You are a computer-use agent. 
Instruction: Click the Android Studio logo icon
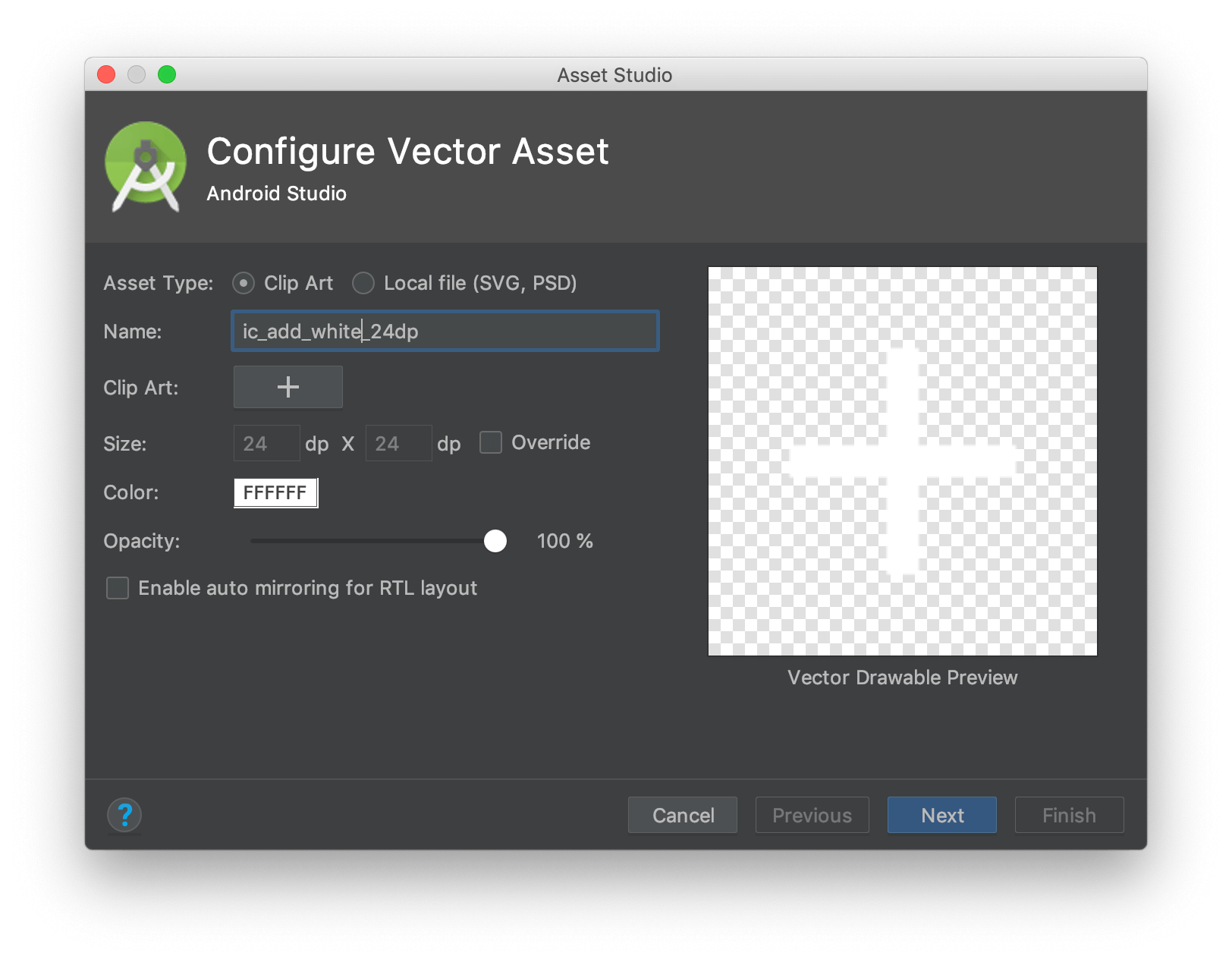[x=146, y=166]
